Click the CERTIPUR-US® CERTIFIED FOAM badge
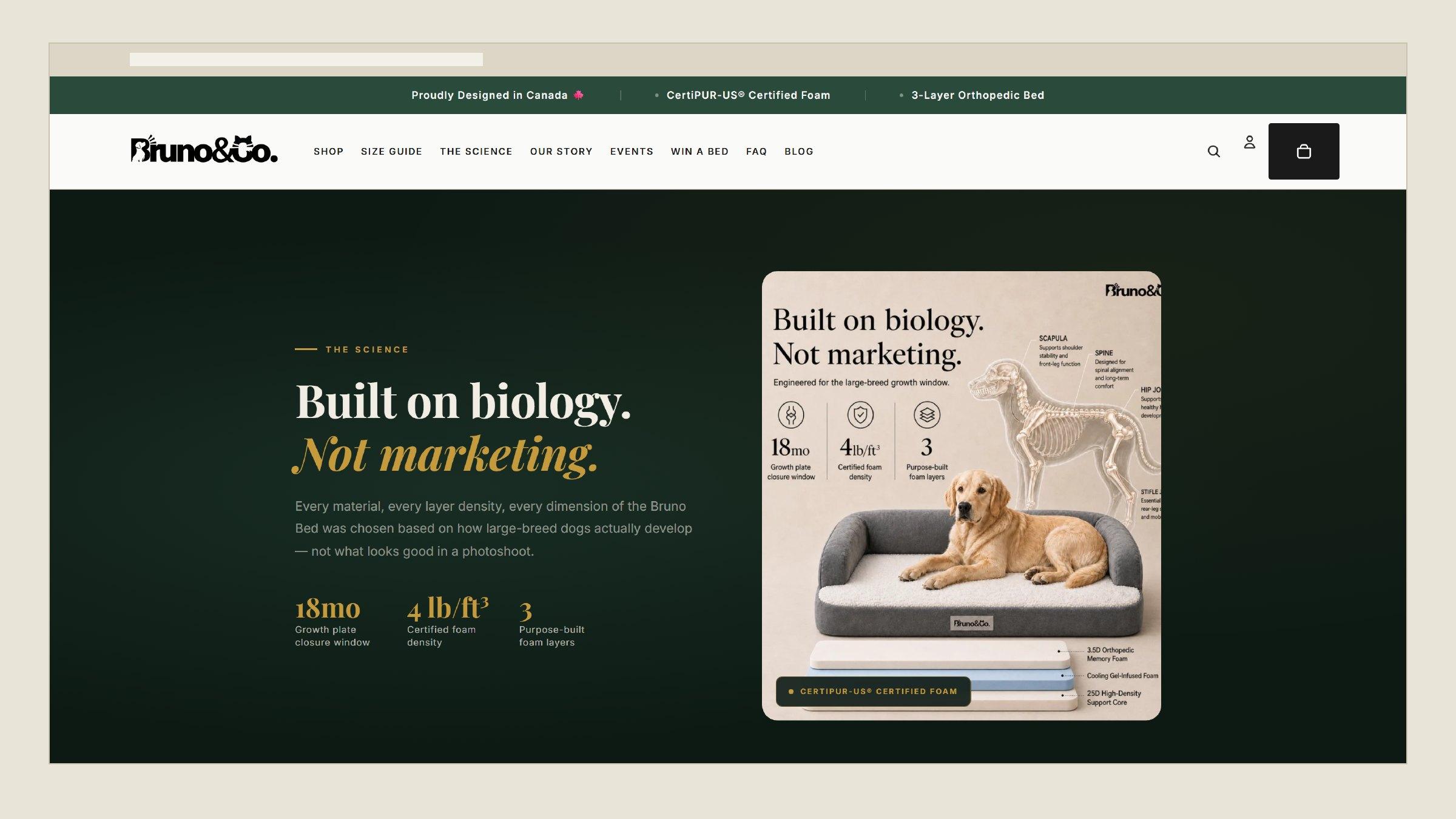 pyautogui.click(x=873, y=691)
